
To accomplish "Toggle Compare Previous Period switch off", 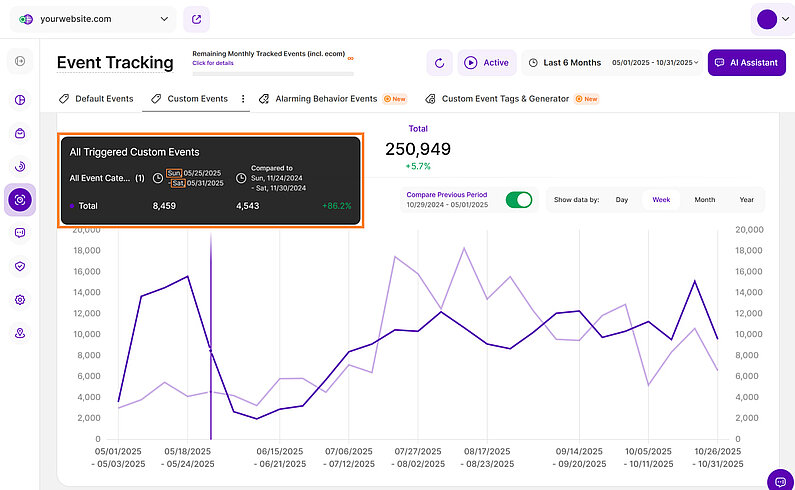I will tap(519, 199).
